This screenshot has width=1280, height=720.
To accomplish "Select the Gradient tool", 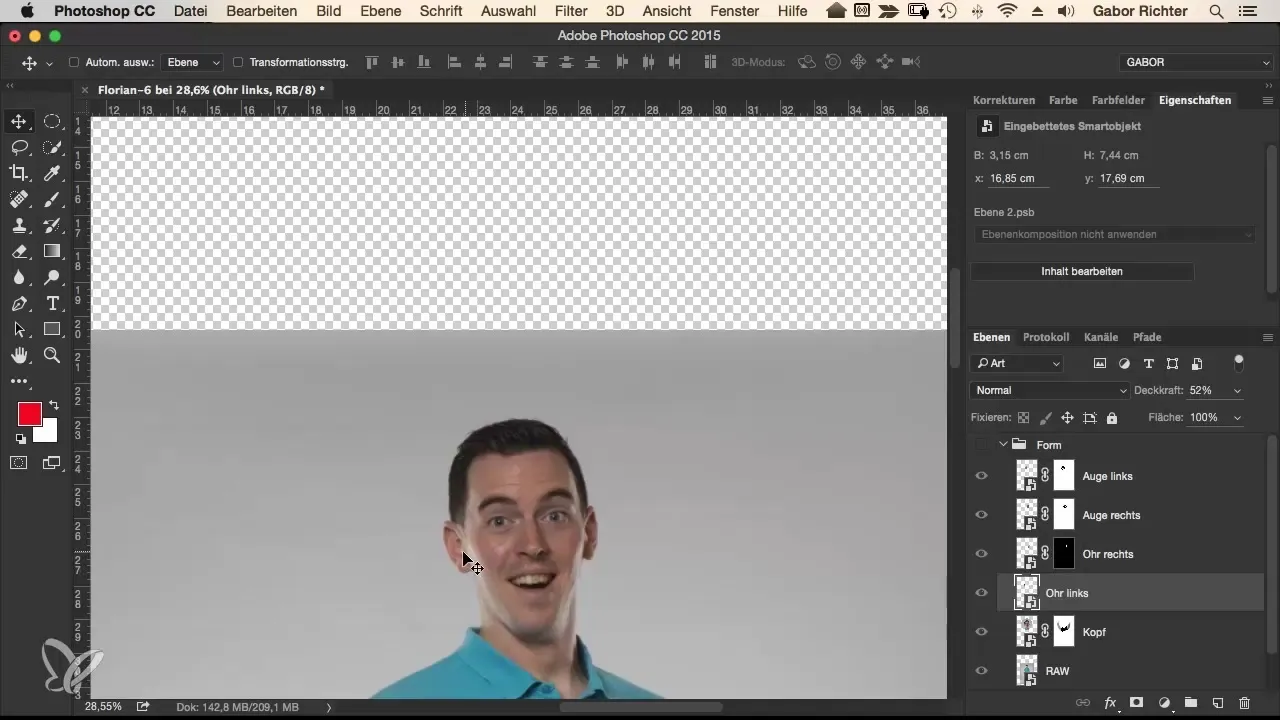I will [52, 252].
